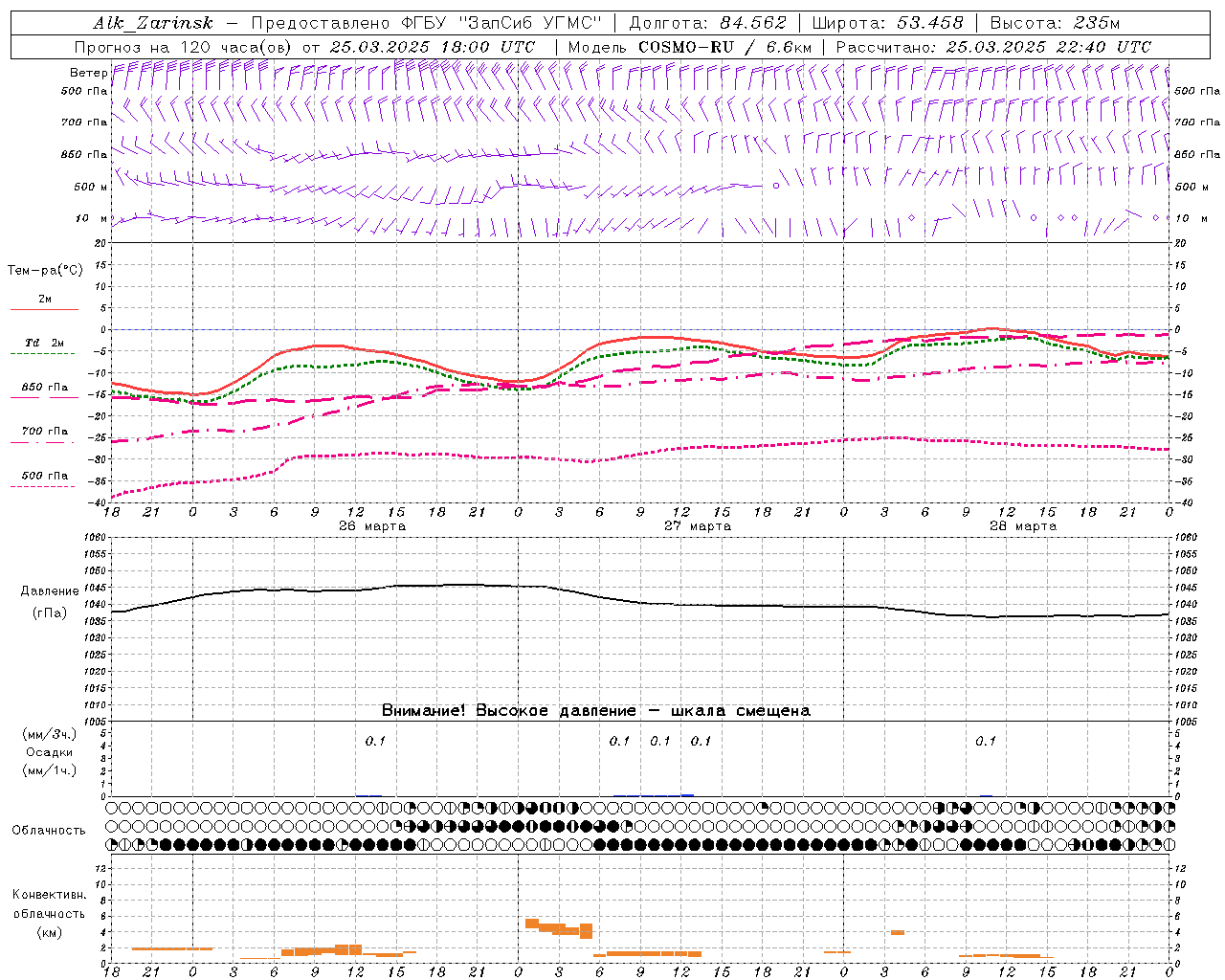The height and width of the screenshot is (980, 1225).
Task: Click the 'Давление' pressure panel label
Action: pyautogui.click(x=48, y=591)
